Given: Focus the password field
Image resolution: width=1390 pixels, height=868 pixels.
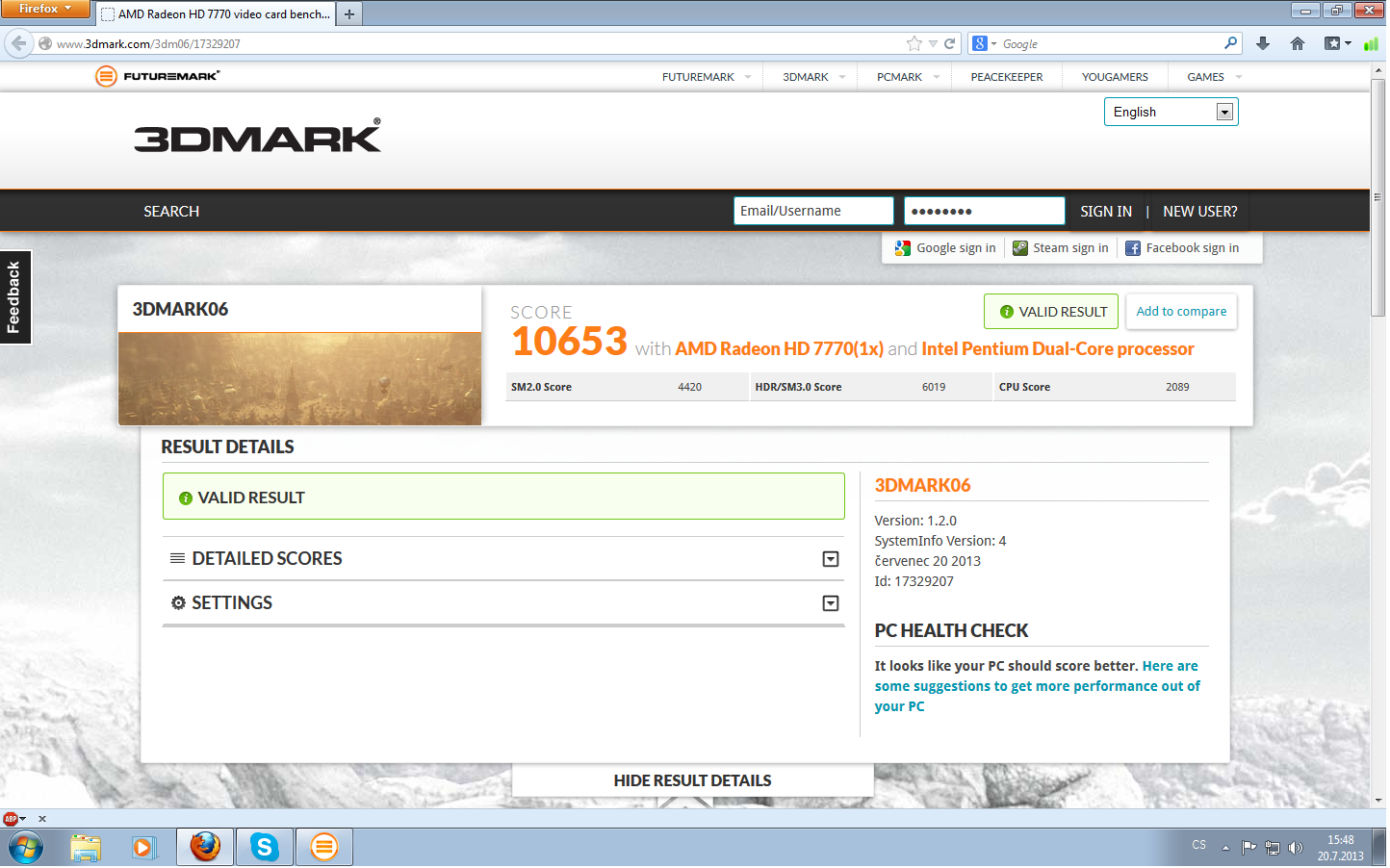Looking at the screenshot, I should (984, 211).
